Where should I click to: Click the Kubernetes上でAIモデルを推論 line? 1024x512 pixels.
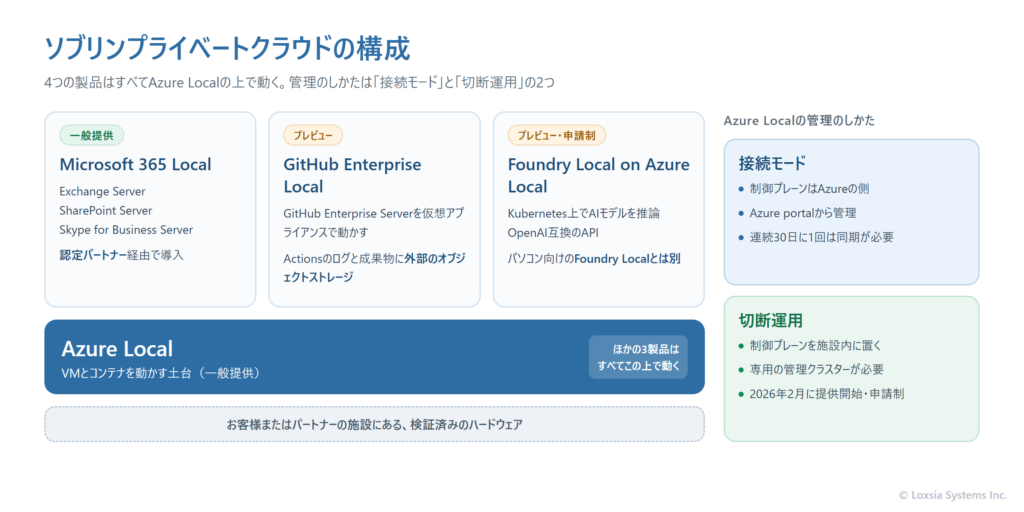tap(583, 214)
